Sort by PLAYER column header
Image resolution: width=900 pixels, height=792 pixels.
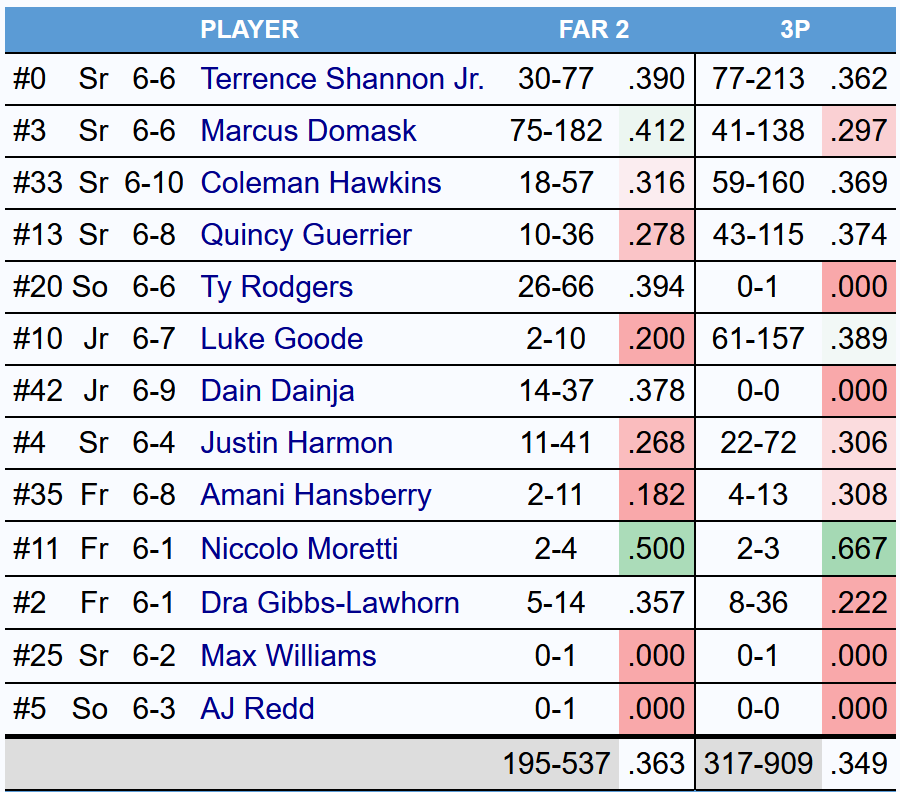coord(249,29)
